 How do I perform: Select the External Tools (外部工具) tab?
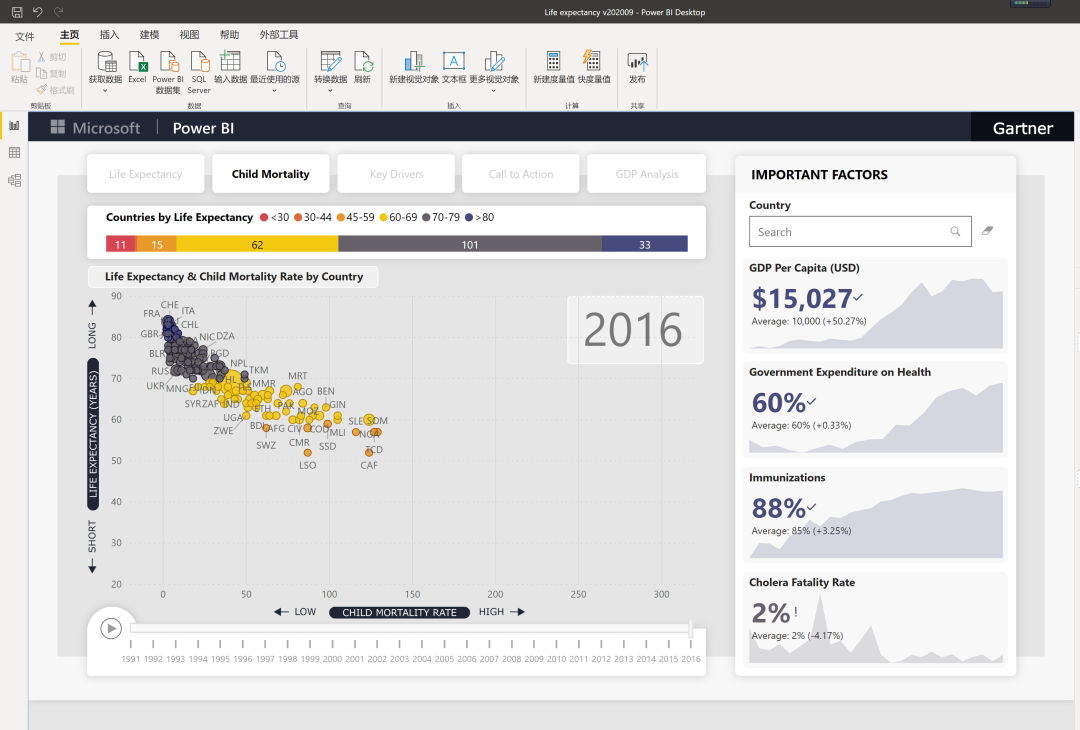[279, 35]
